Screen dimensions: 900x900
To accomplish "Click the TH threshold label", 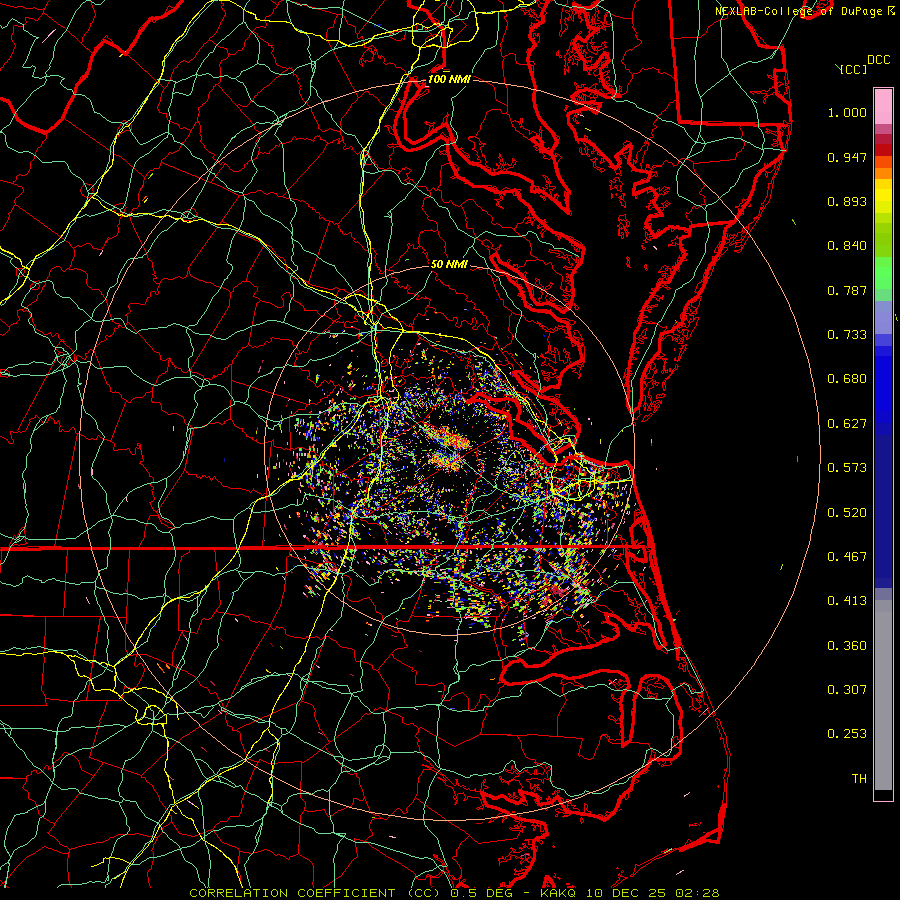I will point(859,779).
